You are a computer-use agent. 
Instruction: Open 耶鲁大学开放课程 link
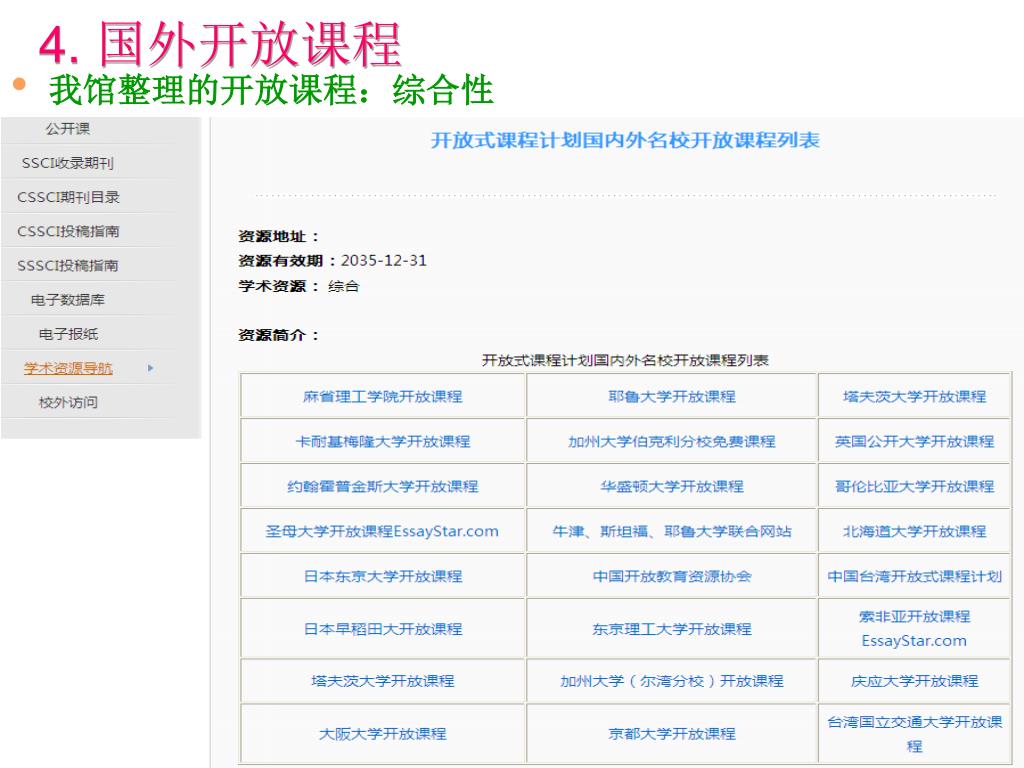click(x=672, y=396)
